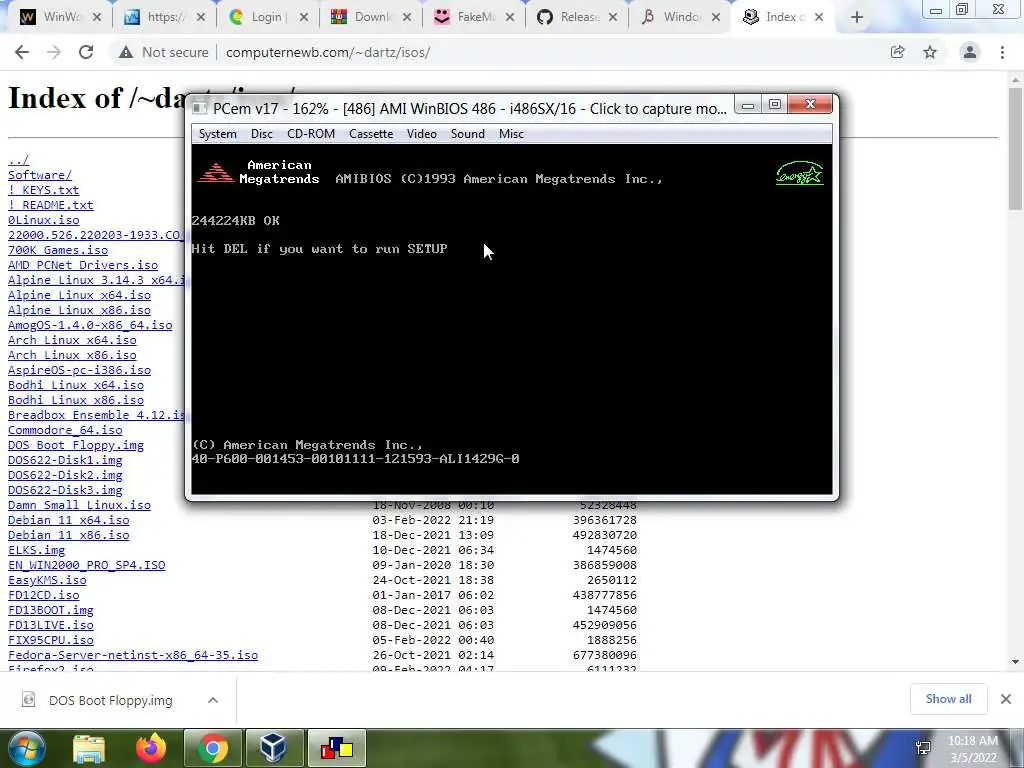1024x768 pixels.
Task: Open PCem Disc menu
Action: [x=261, y=134]
